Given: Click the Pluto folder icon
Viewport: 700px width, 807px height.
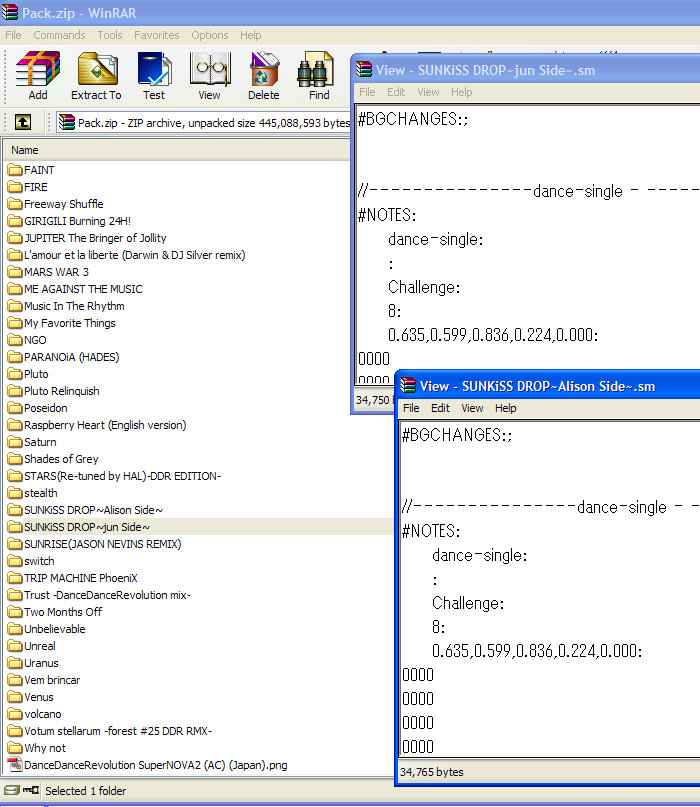Looking at the screenshot, I should pyautogui.click(x=15, y=374).
